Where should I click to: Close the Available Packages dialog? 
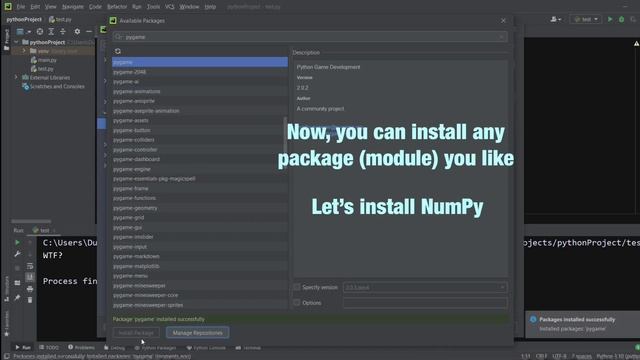click(503, 20)
